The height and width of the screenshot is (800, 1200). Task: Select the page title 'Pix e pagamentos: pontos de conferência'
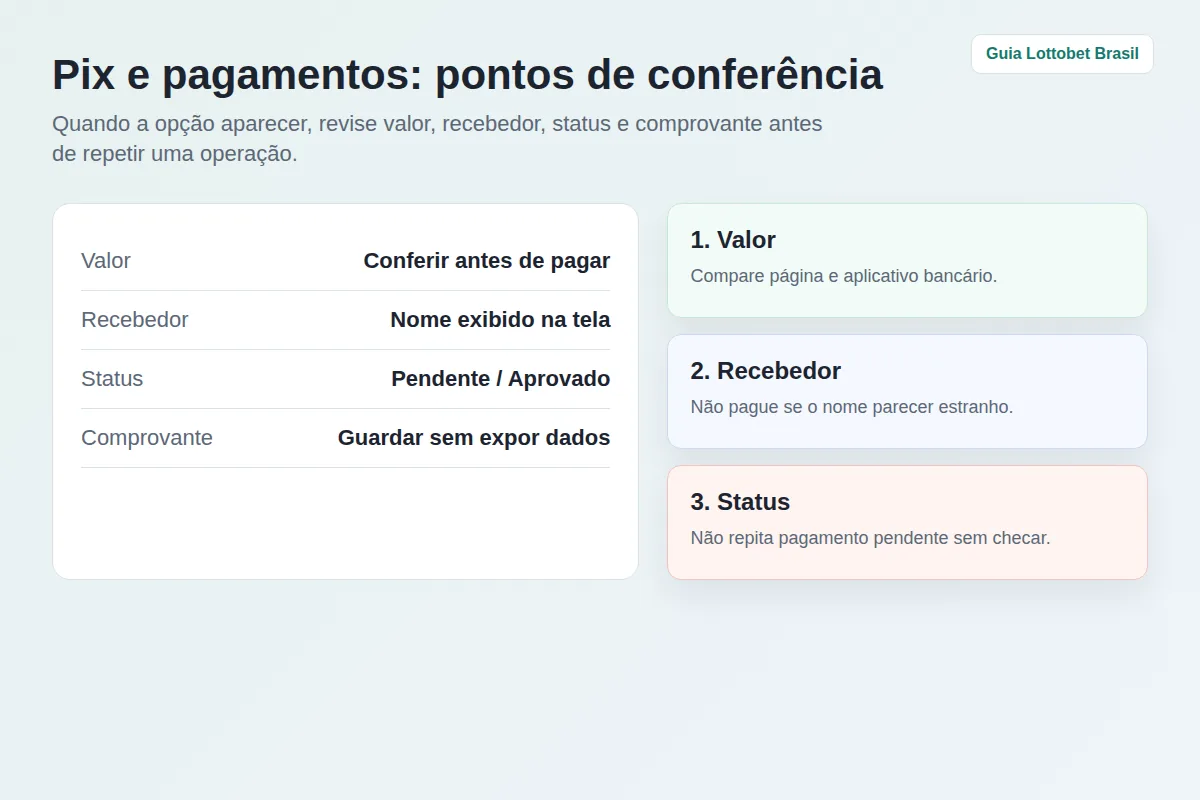pyautogui.click(x=467, y=75)
